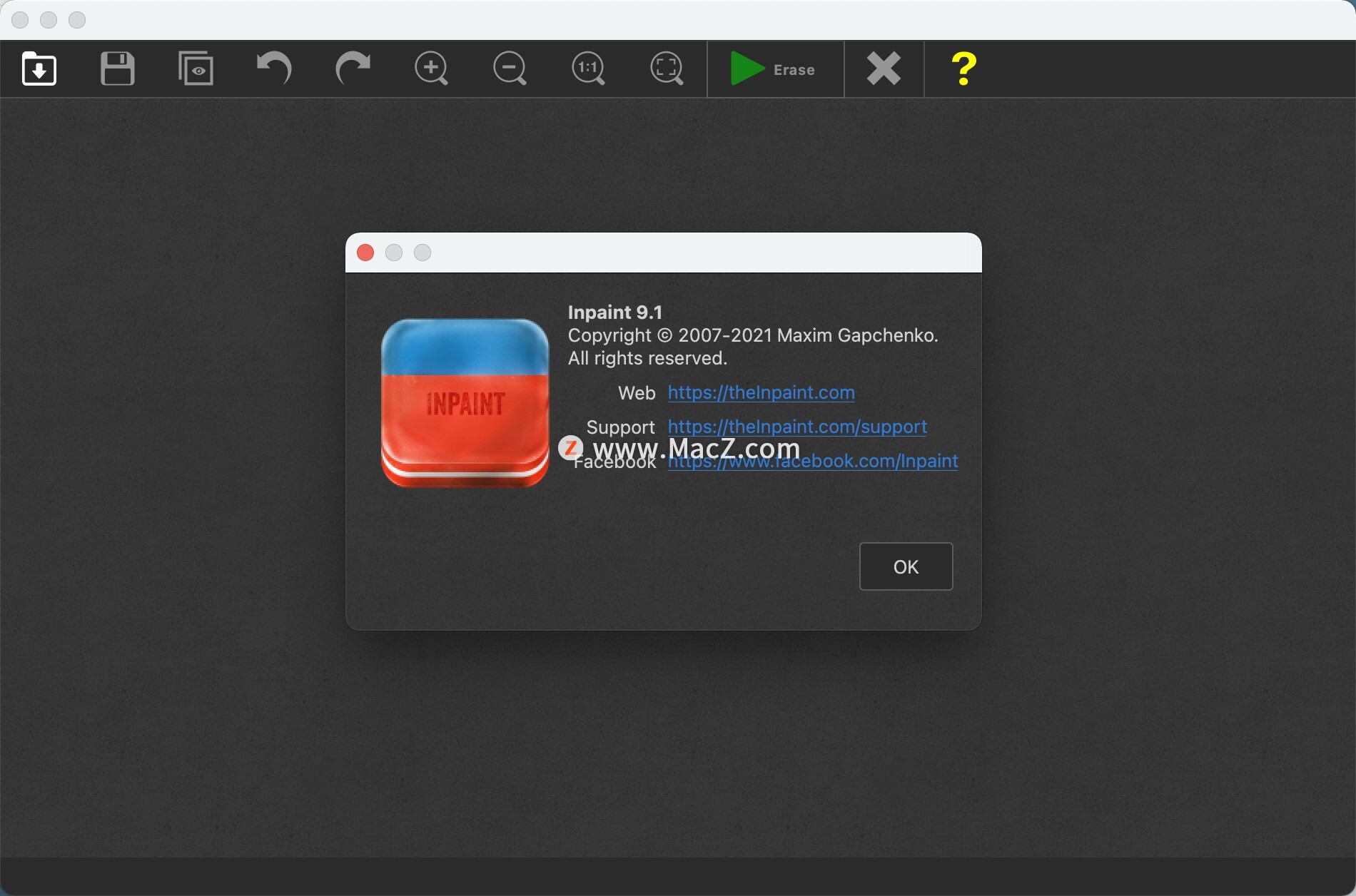Cancel selection with the X icon
This screenshot has height=896, width=1356.
(884, 69)
